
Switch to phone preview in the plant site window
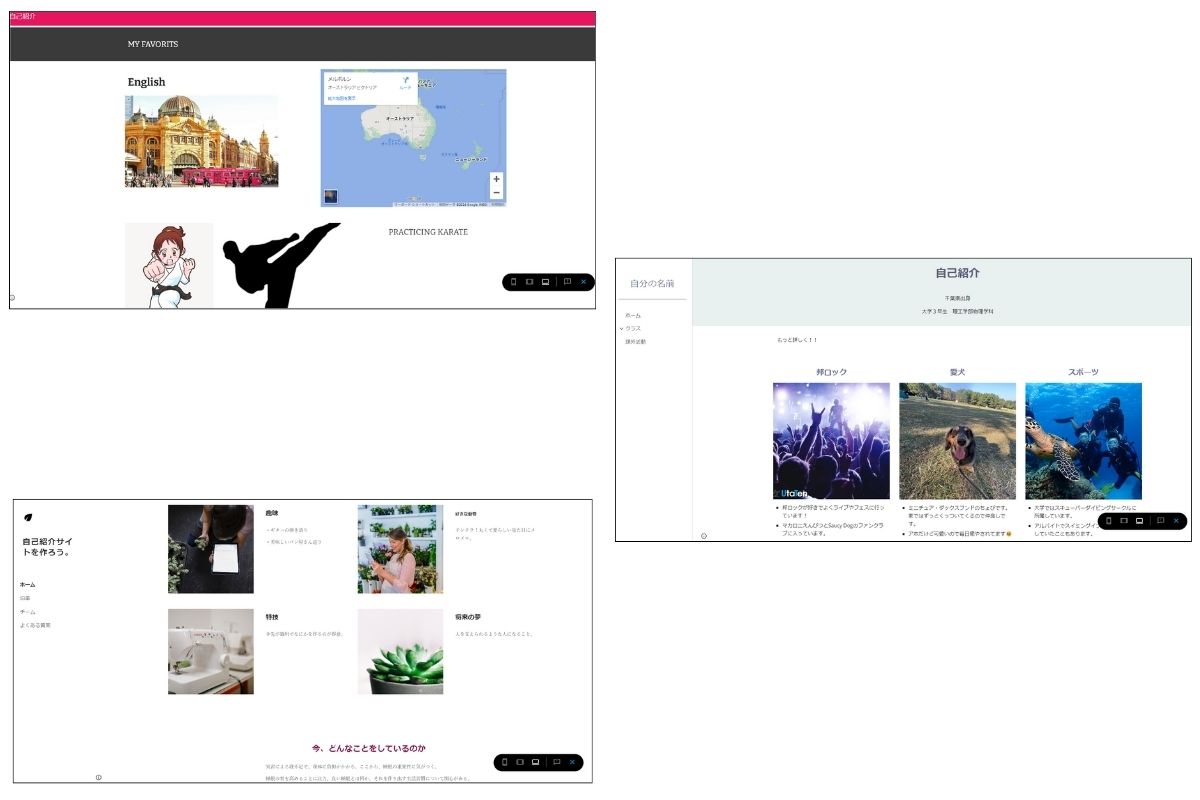504,762
